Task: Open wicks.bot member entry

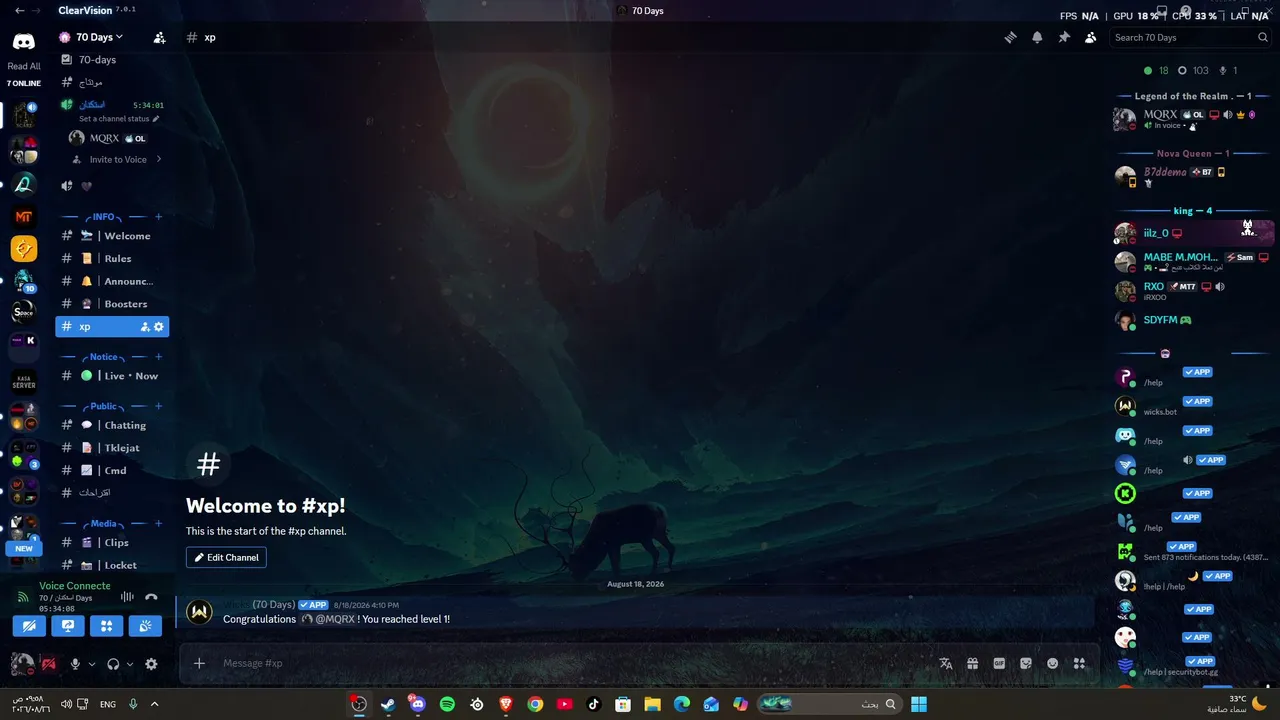Action: (x=1192, y=406)
